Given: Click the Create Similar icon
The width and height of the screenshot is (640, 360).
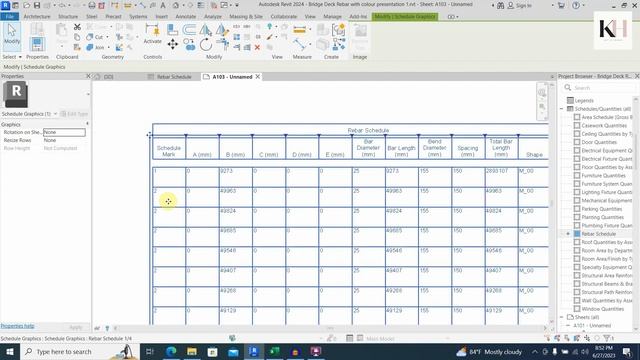Looking at the screenshot, I should (x=338, y=44).
